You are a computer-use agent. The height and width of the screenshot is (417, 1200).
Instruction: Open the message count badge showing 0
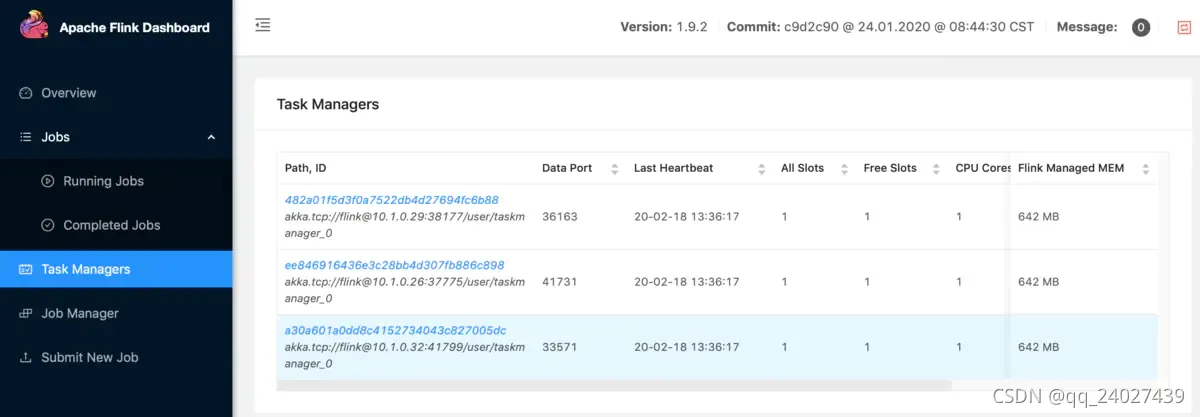(x=1141, y=28)
